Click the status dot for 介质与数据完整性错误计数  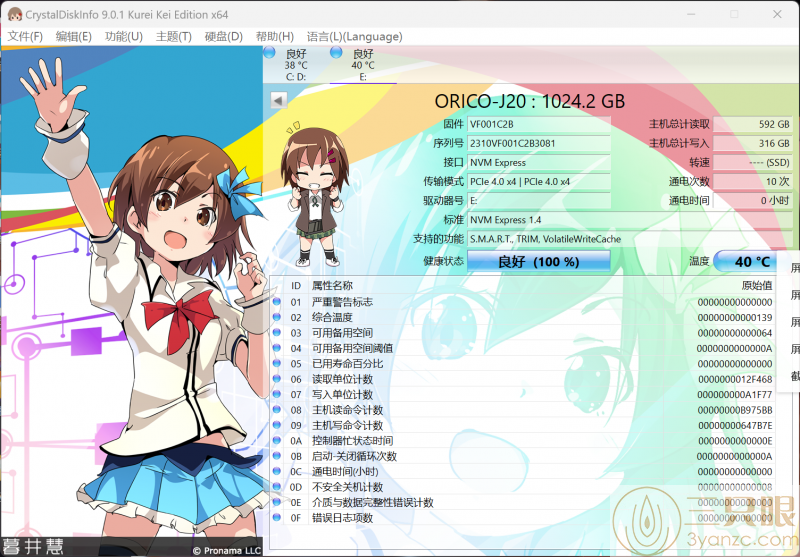(277, 502)
